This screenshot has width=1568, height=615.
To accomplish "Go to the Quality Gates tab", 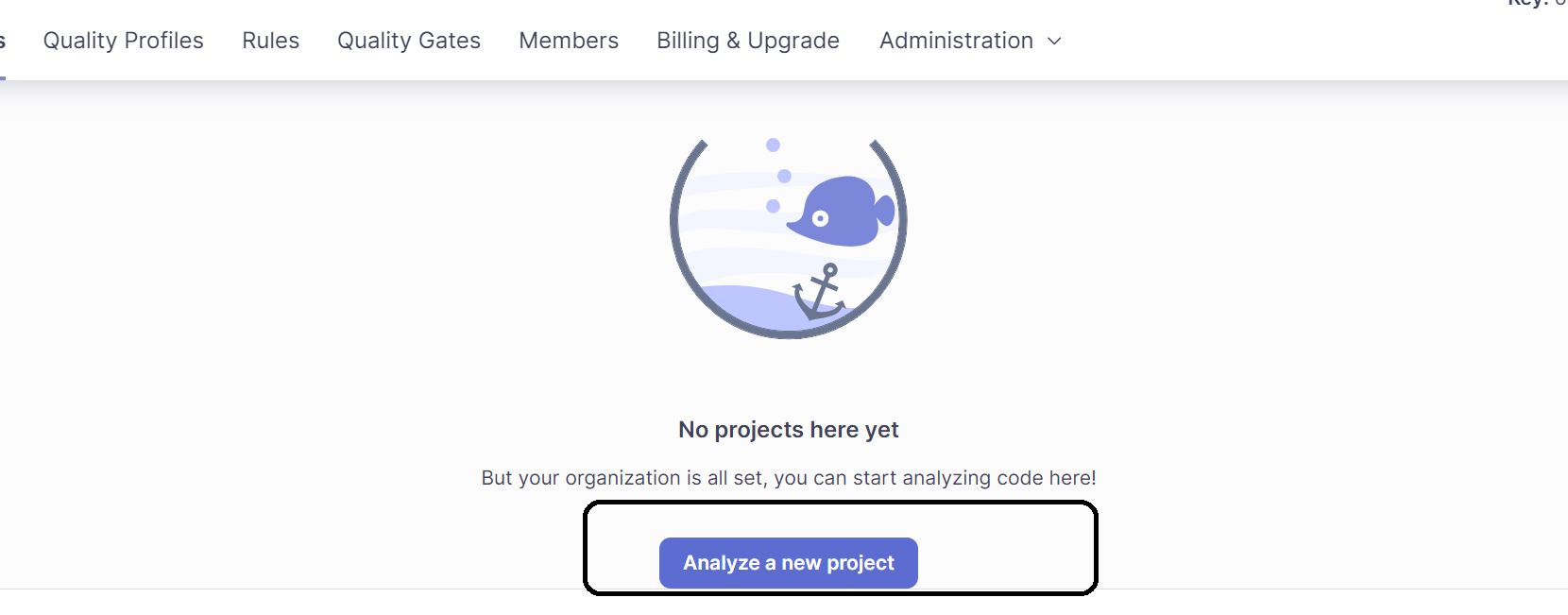I will point(409,41).
